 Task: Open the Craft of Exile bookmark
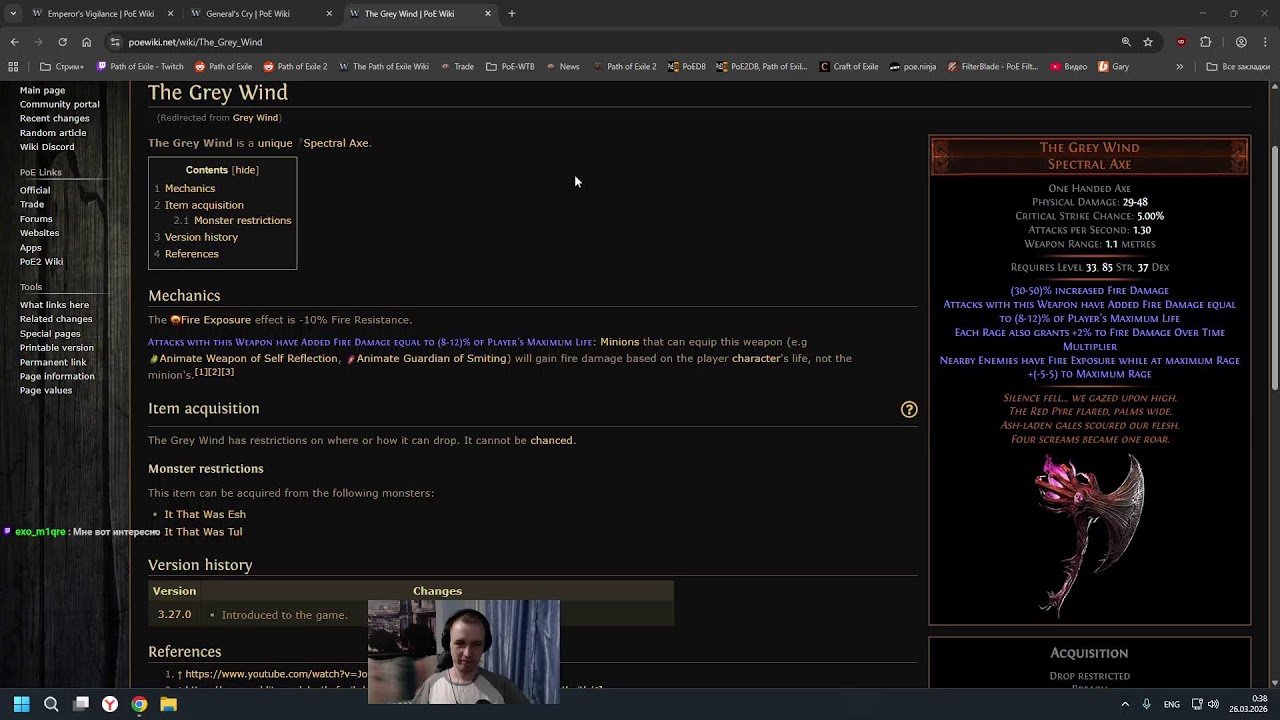point(849,67)
